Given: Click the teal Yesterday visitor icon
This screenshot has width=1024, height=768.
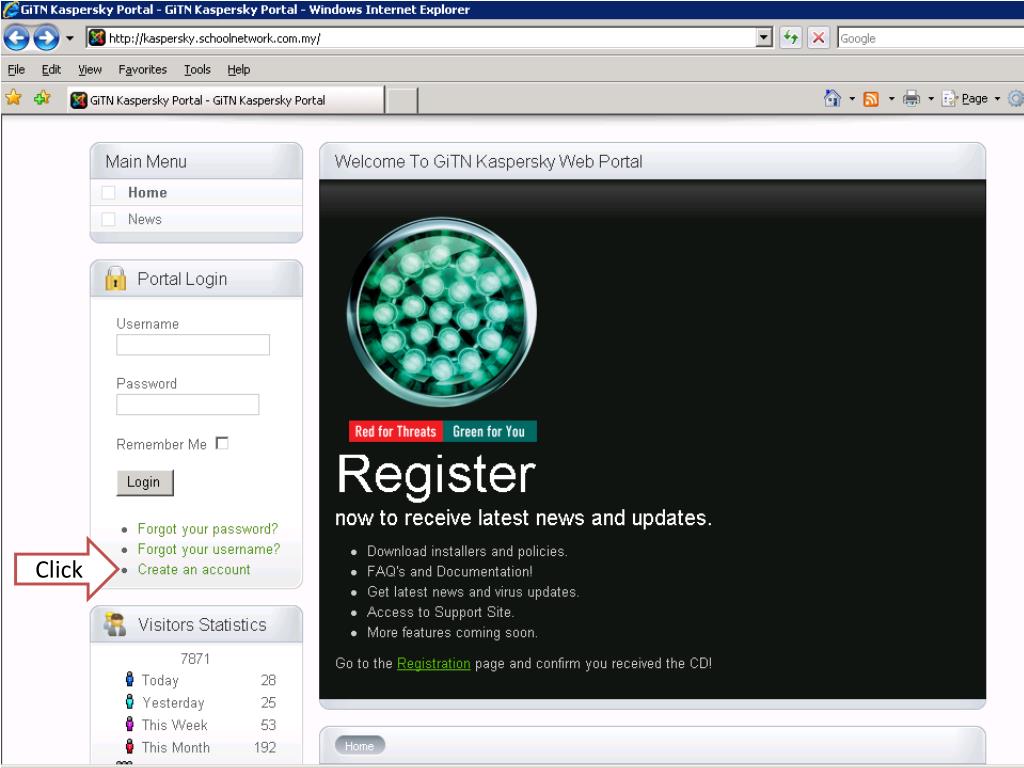Looking at the screenshot, I should coord(129,701).
